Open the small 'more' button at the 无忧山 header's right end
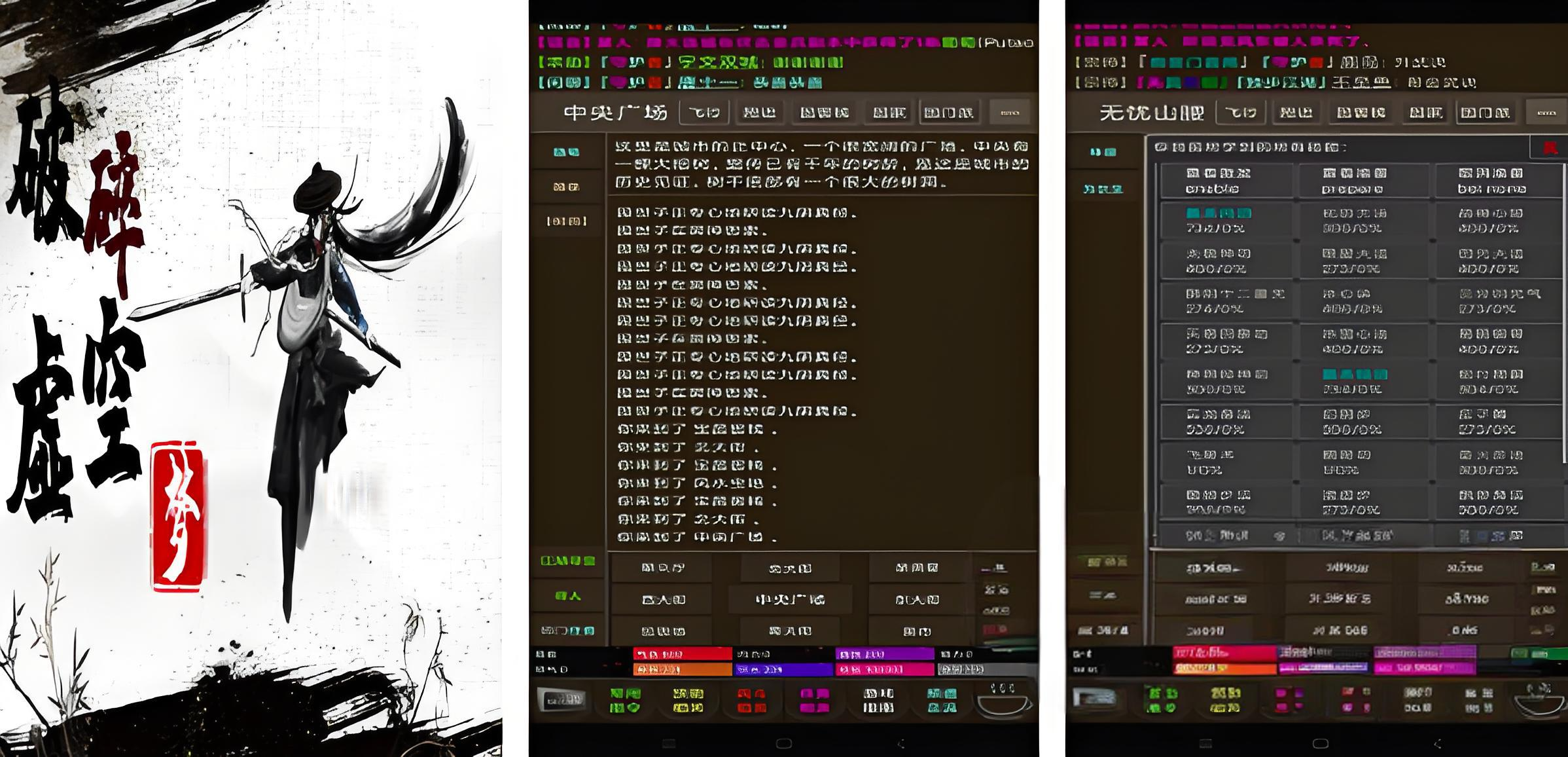Screen dimensions: 1568x757 coord(1546,113)
